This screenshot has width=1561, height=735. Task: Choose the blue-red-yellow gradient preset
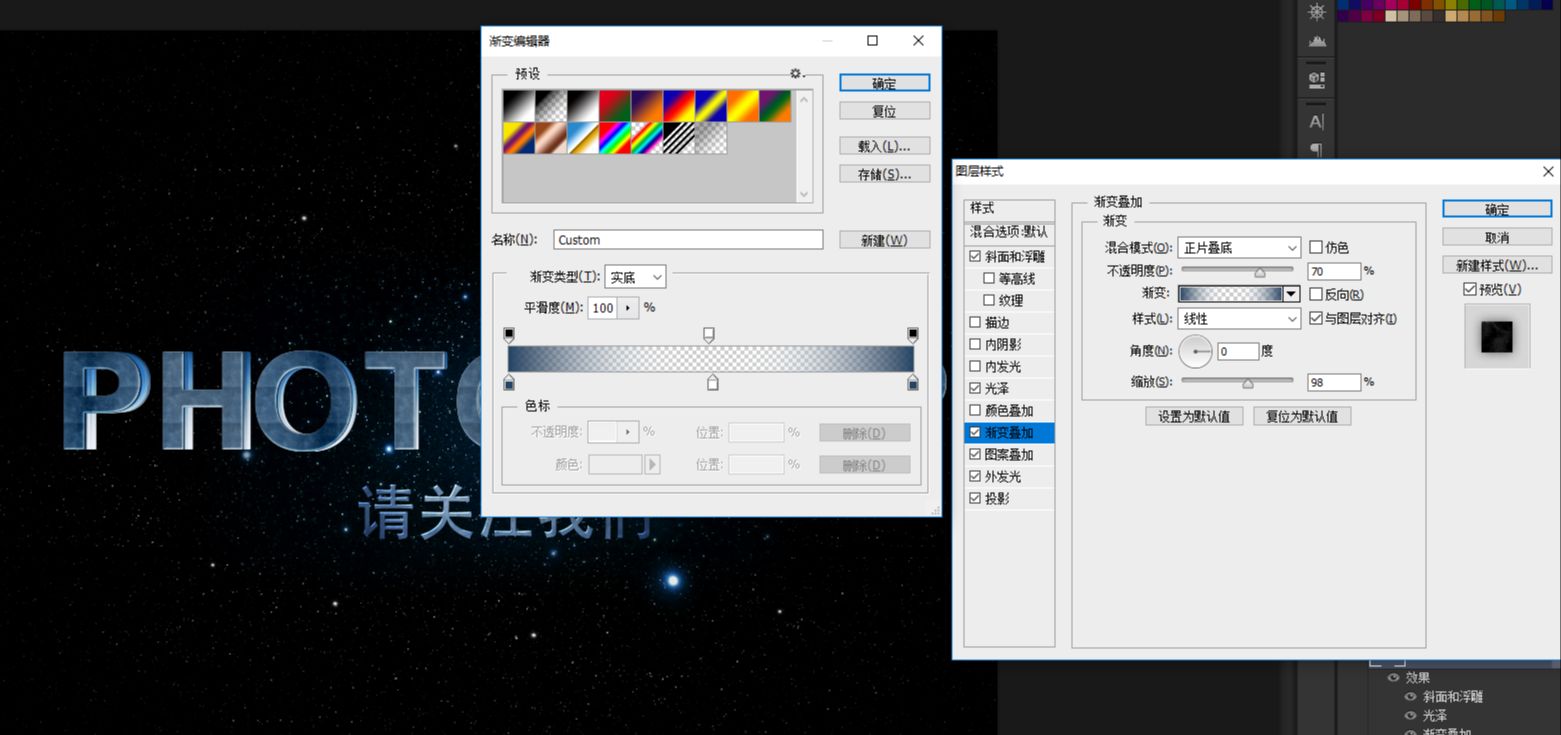678,106
